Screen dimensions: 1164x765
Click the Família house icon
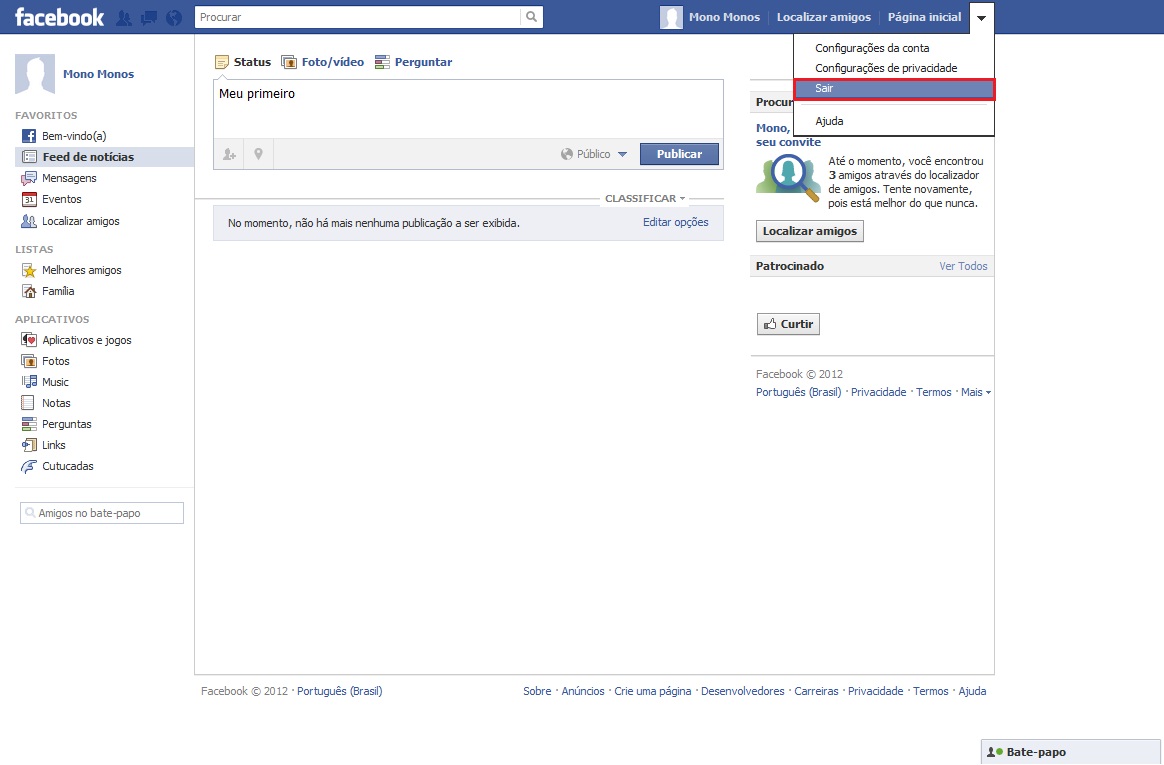(29, 291)
